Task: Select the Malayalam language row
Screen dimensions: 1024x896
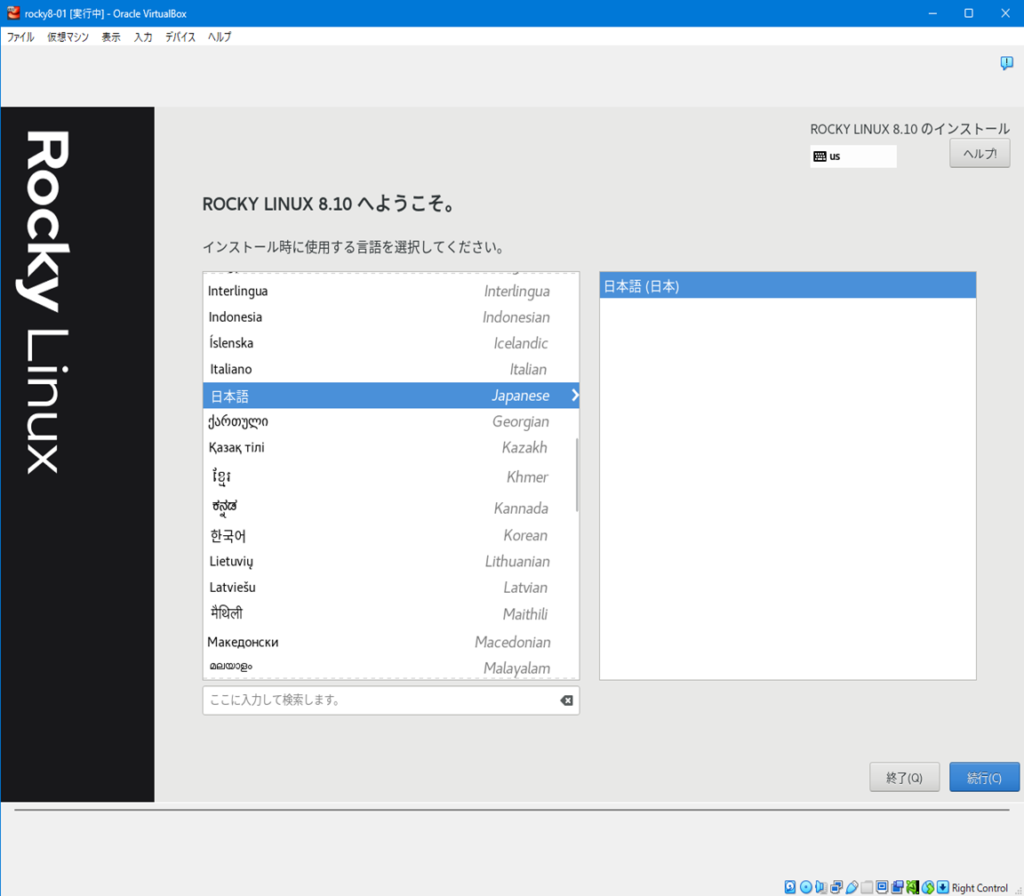Action: 391,667
